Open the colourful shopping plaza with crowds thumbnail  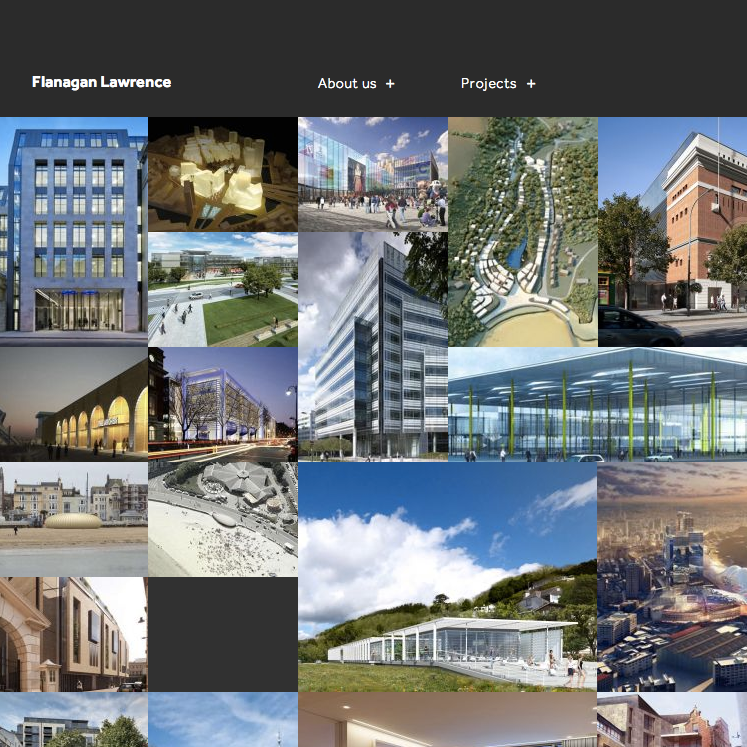[373, 174]
